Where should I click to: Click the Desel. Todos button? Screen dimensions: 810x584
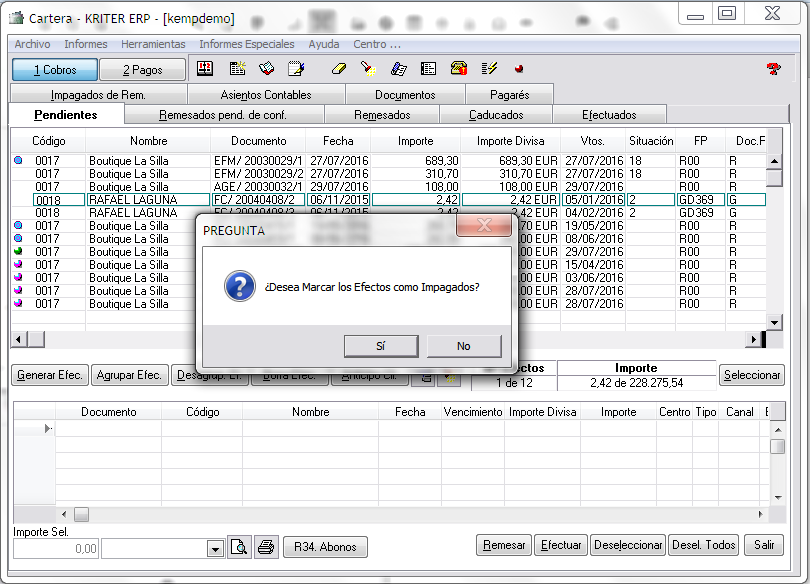click(704, 545)
